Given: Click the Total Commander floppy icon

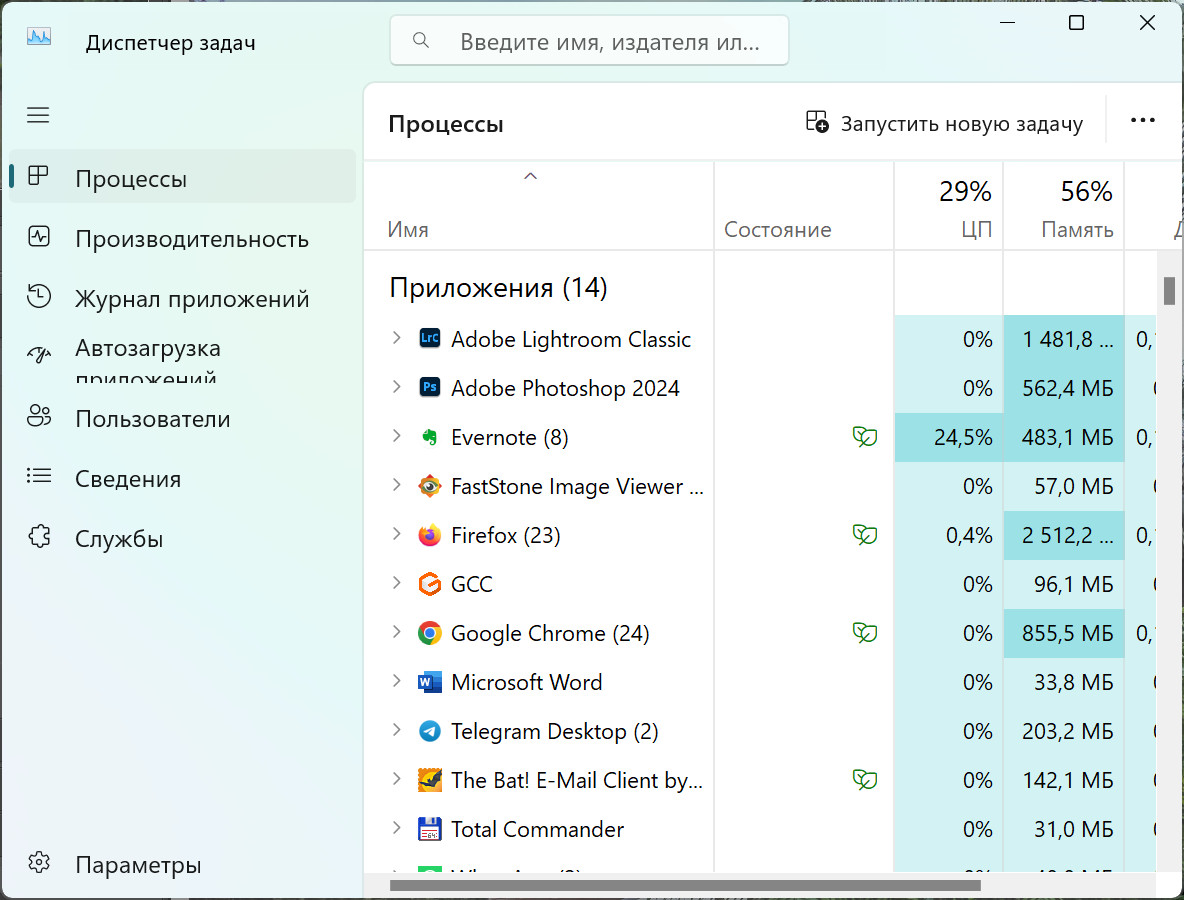Looking at the screenshot, I should point(430,829).
